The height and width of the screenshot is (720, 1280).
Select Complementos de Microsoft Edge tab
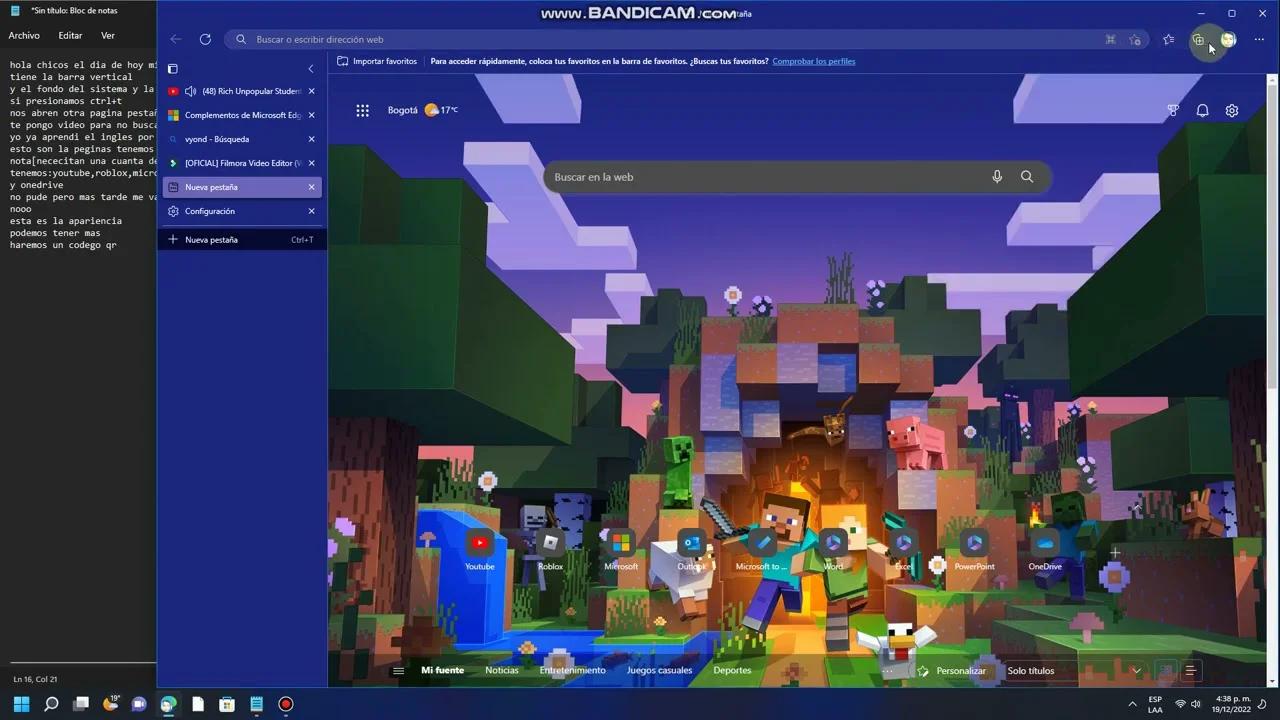[242, 115]
